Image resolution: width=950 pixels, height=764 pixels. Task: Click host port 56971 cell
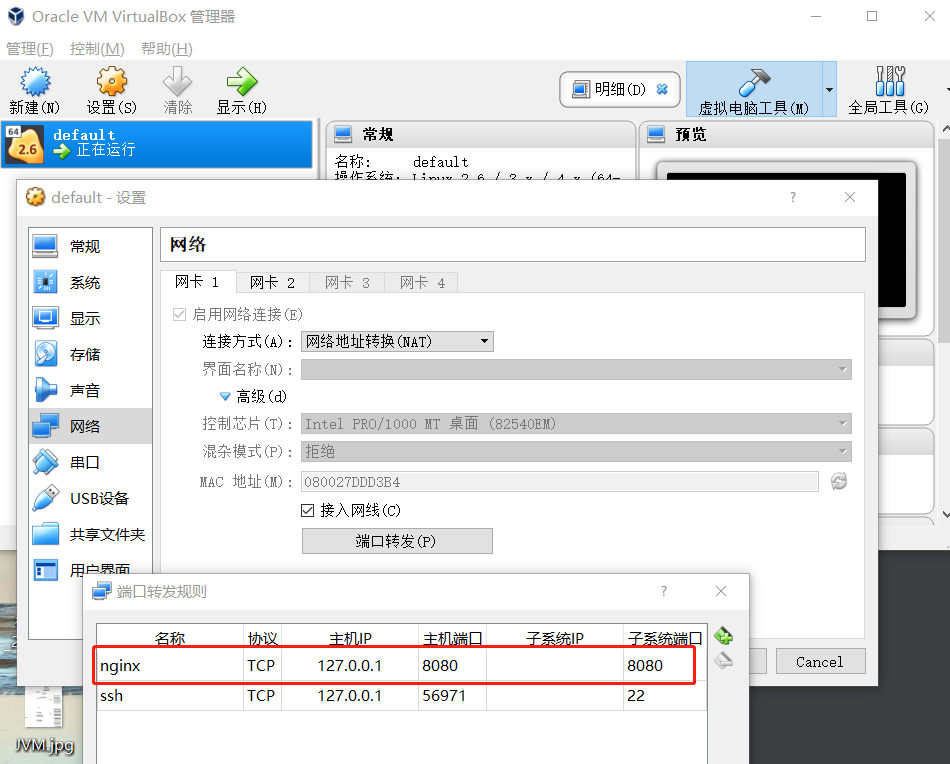point(453,696)
